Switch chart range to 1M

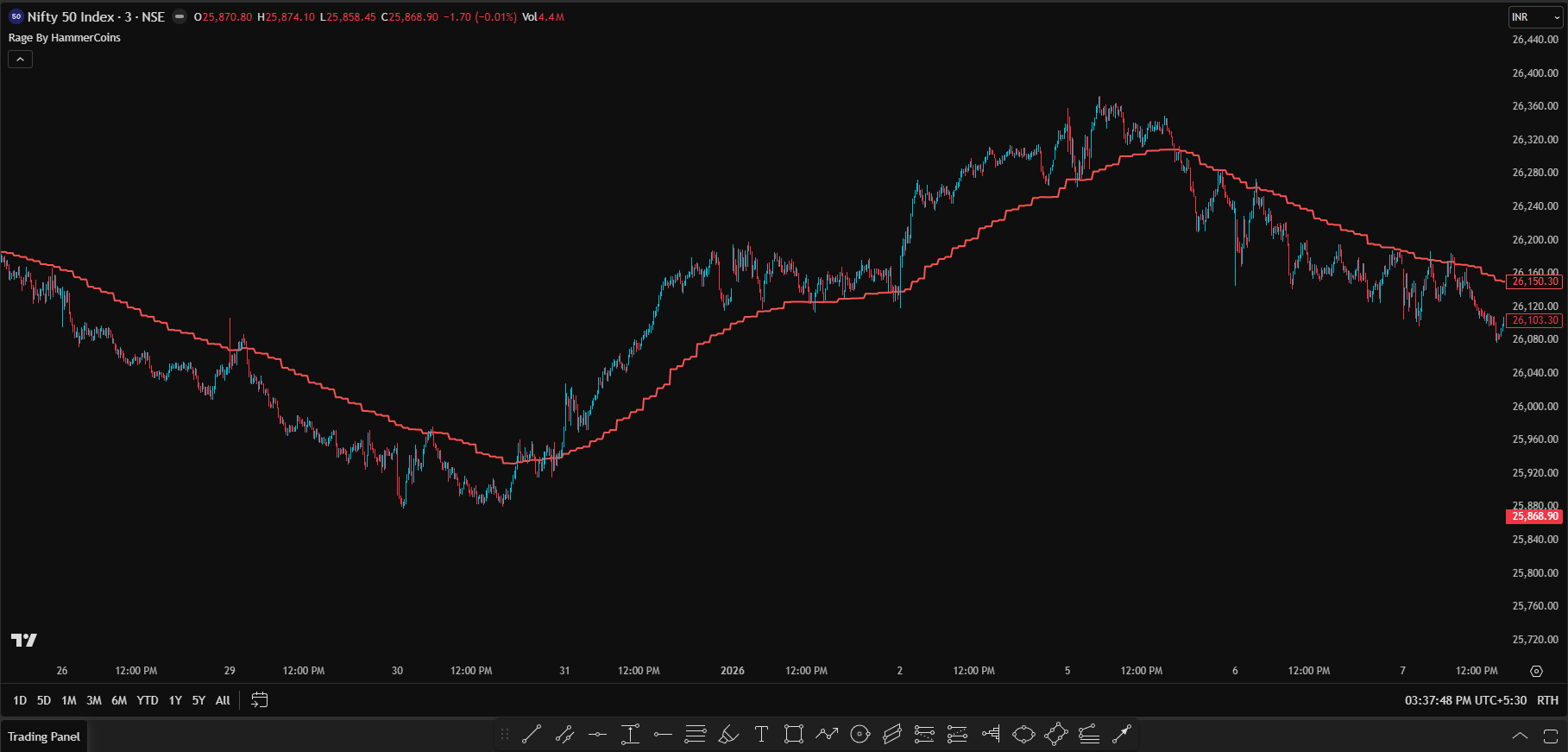click(x=69, y=700)
